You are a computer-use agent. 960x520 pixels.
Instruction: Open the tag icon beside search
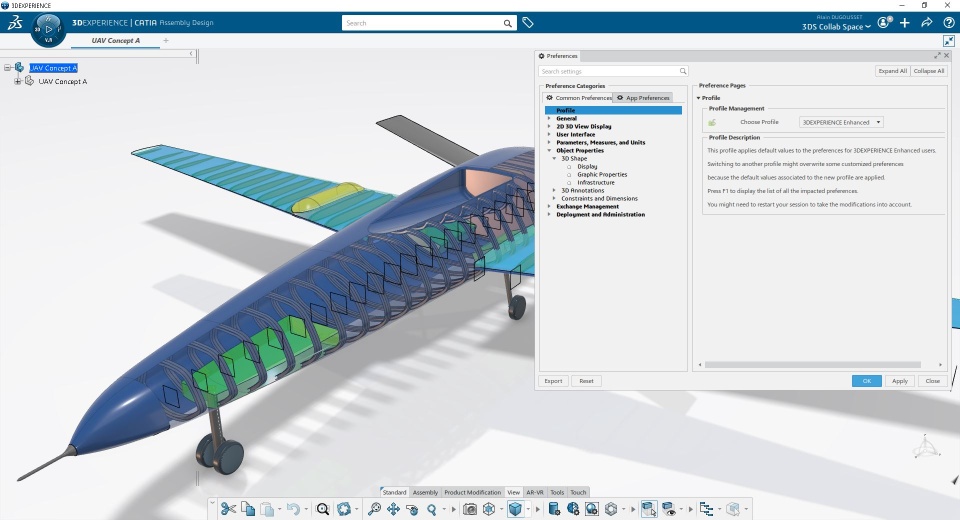coord(528,23)
